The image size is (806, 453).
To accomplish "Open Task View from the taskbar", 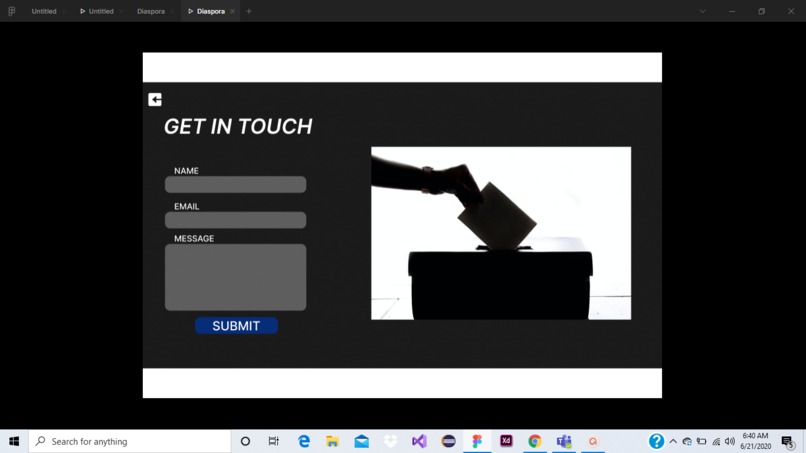I will click(x=273, y=441).
